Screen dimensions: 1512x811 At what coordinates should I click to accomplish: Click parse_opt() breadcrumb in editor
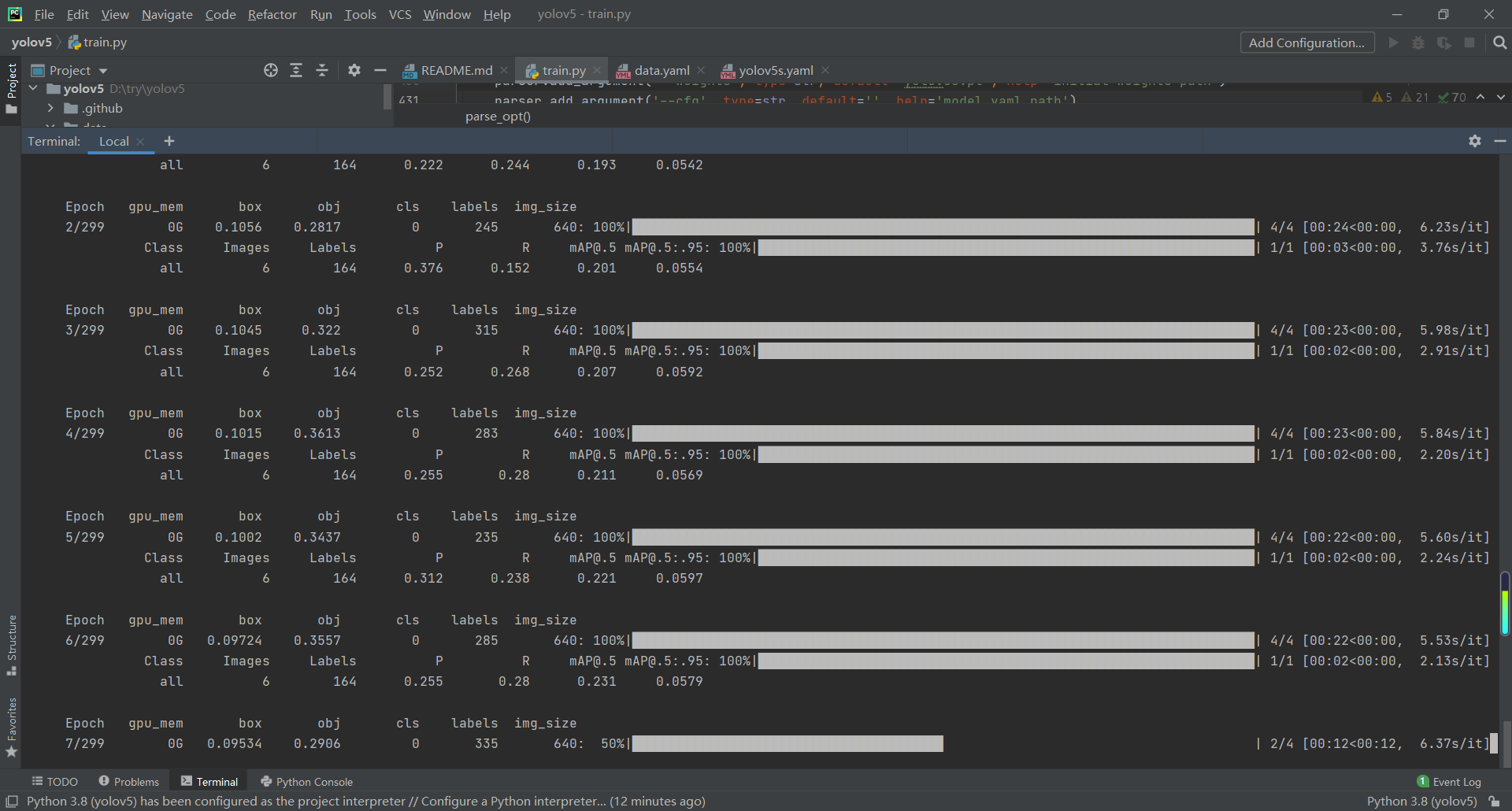point(498,117)
